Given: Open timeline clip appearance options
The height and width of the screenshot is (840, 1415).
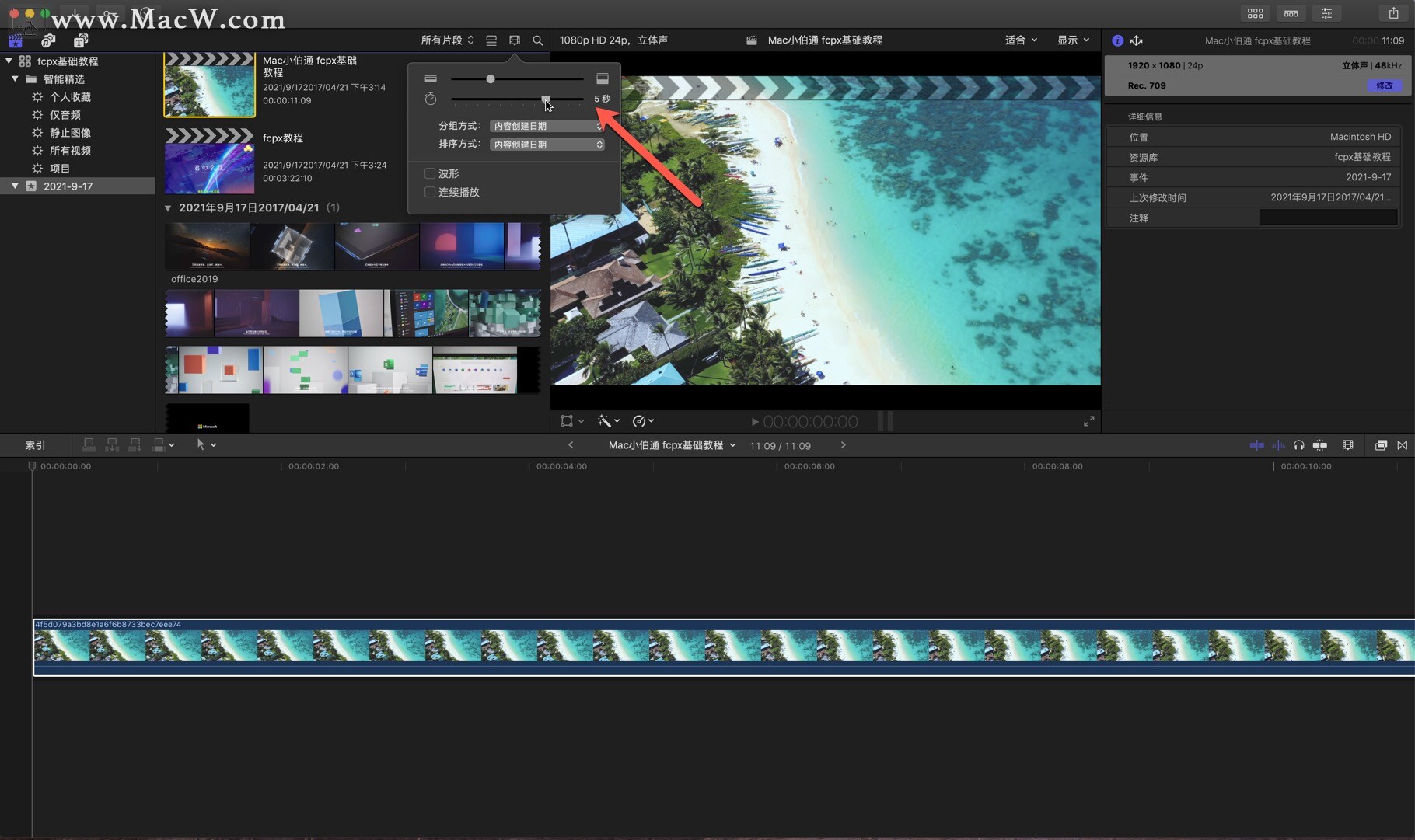Looking at the screenshot, I should point(1348,445).
